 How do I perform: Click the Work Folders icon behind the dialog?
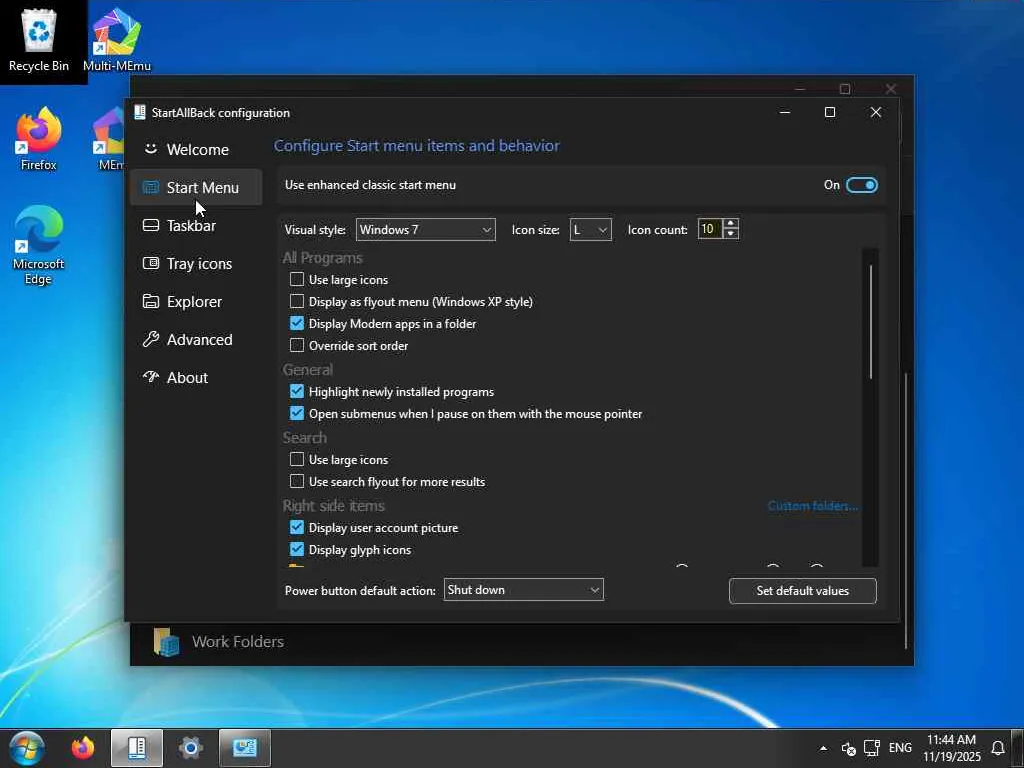click(167, 642)
